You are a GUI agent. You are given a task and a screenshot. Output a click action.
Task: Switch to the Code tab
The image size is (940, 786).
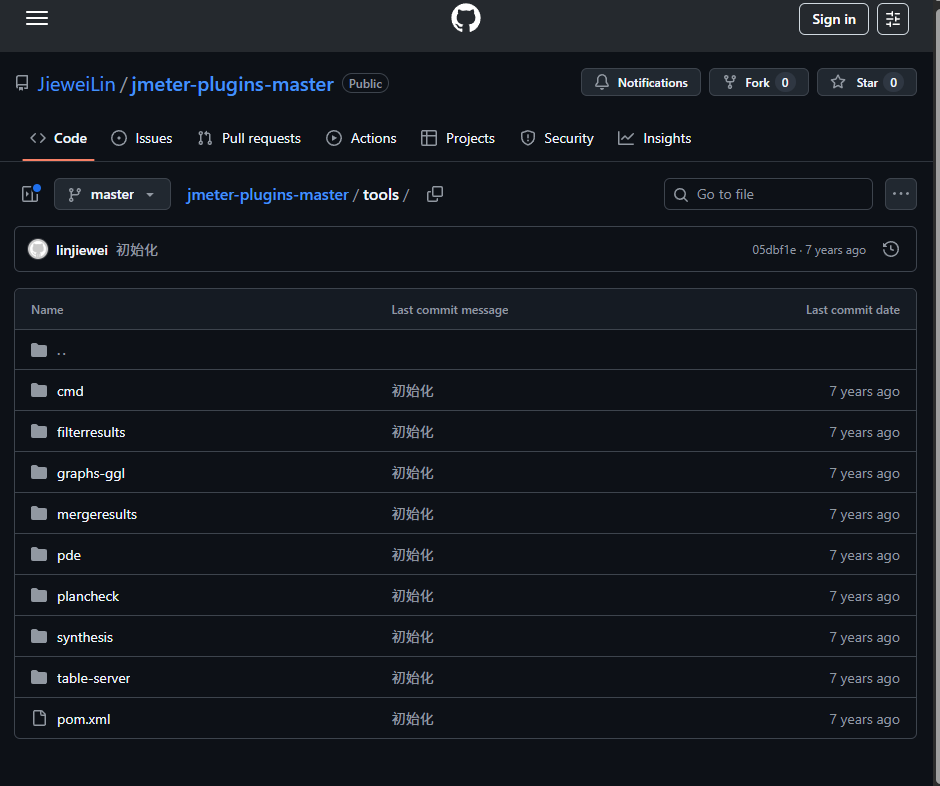[x=58, y=138]
